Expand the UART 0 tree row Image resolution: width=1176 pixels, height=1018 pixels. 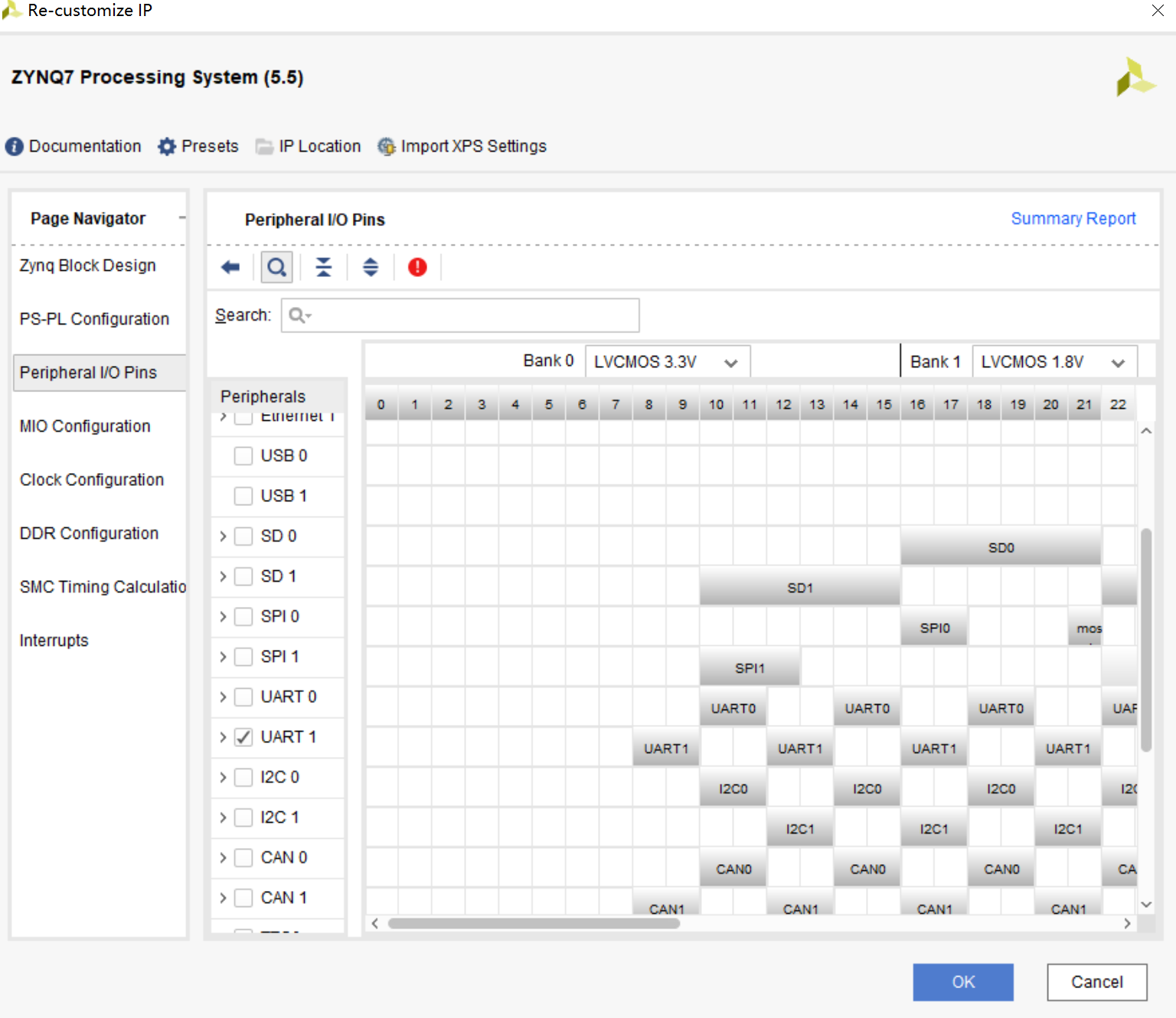pyautogui.click(x=223, y=697)
